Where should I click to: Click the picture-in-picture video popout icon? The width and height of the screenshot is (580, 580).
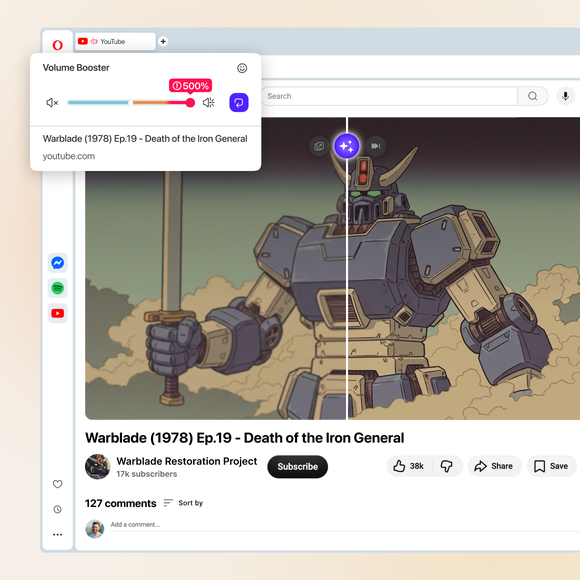319,146
